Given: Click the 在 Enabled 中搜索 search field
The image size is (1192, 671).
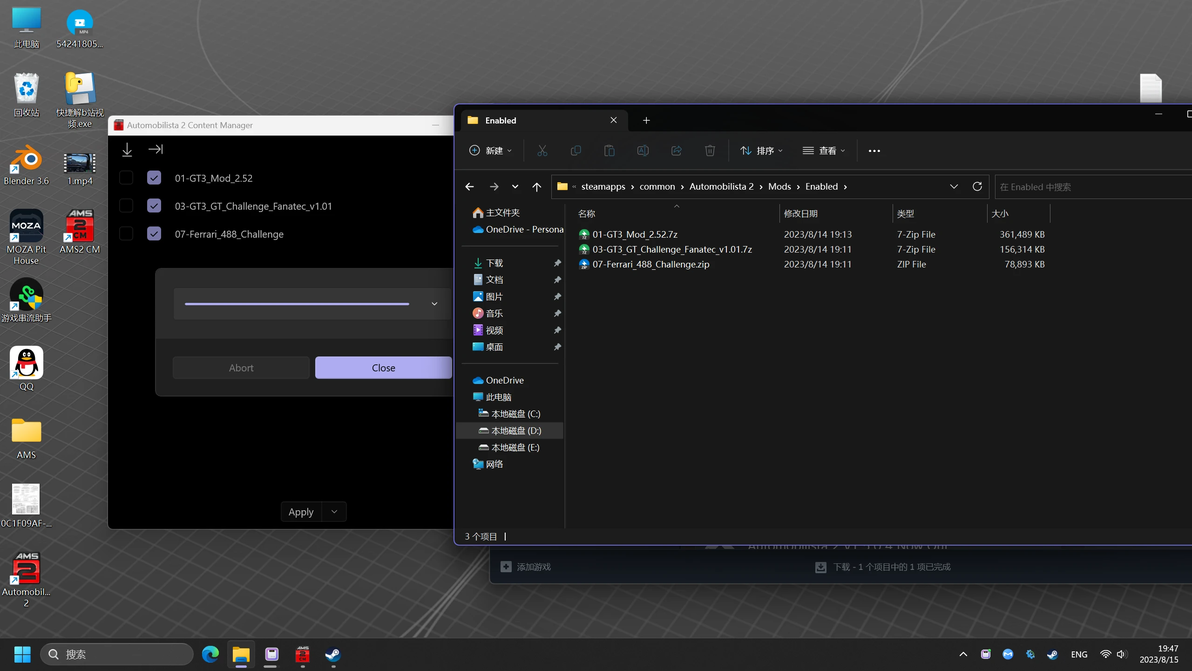Looking at the screenshot, I should pos(1090,187).
